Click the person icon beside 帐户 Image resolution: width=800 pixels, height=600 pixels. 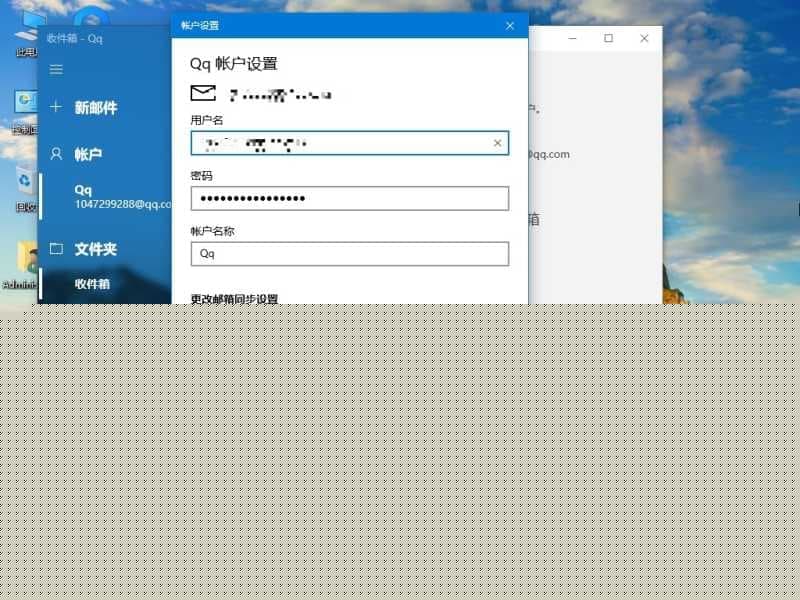tap(56, 154)
